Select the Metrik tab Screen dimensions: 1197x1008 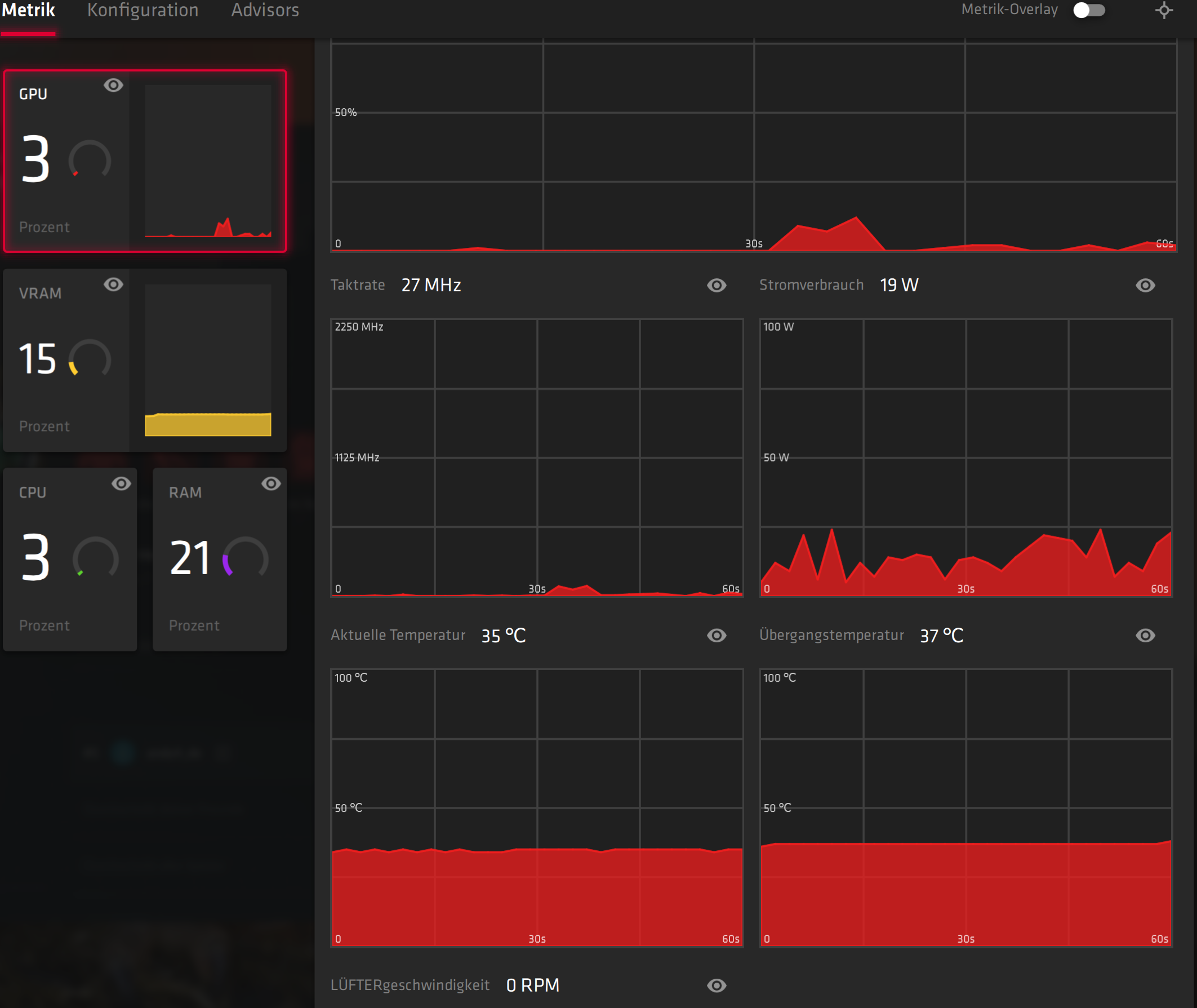click(x=28, y=10)
